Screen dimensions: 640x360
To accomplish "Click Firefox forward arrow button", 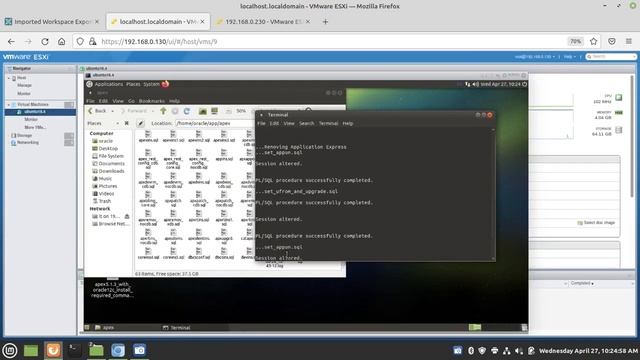I will tap(28, 41).
